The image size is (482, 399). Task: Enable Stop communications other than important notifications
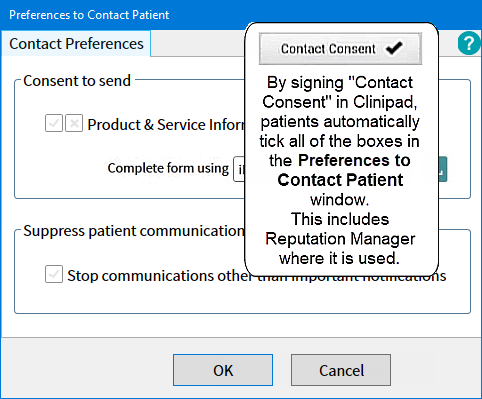(x=54, y=274)
